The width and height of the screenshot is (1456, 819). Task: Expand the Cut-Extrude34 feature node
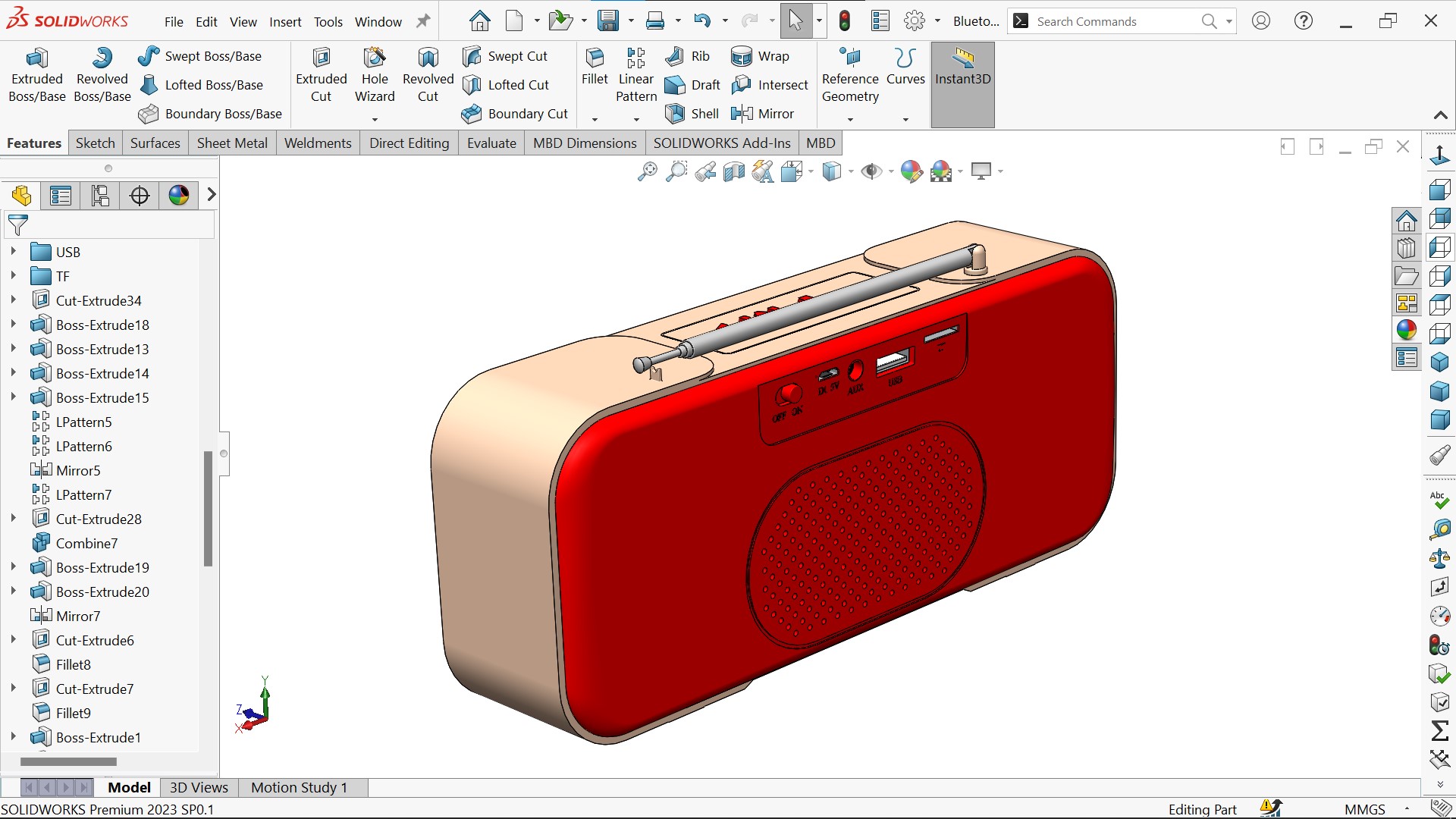[13, 300]
